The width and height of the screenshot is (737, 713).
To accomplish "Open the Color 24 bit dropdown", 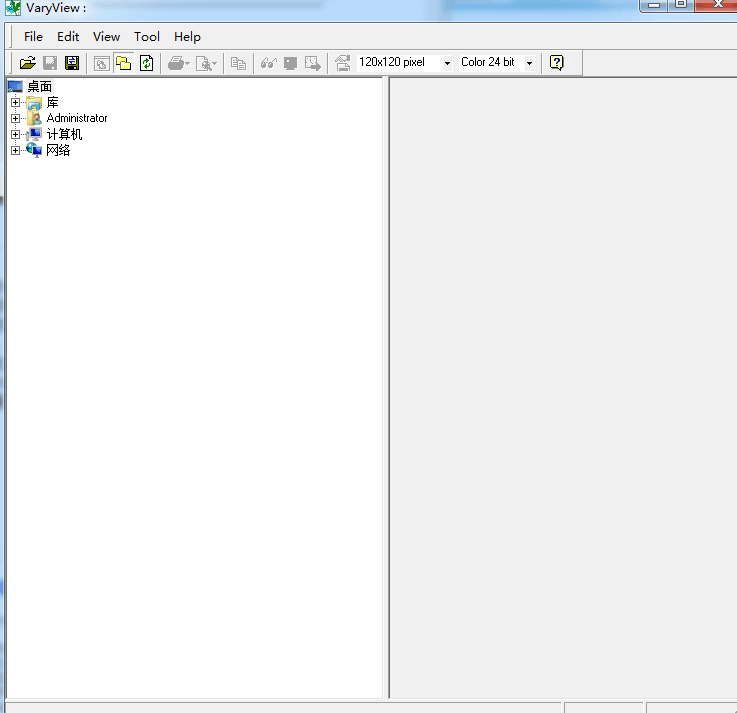I will [529, 63].
